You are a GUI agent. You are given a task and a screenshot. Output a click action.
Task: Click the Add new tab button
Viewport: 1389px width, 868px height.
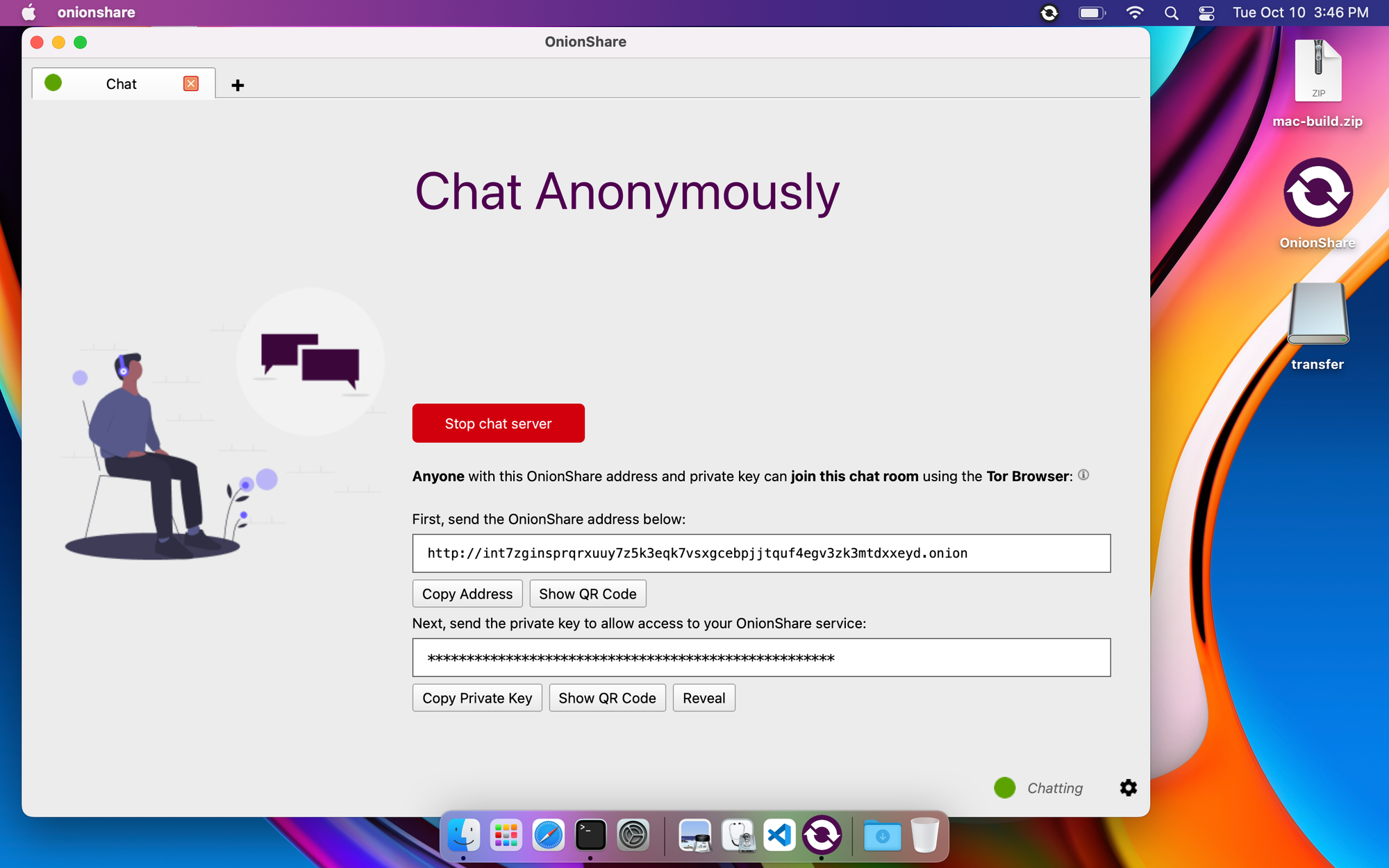pyautogui.click(x=238, y=84)
